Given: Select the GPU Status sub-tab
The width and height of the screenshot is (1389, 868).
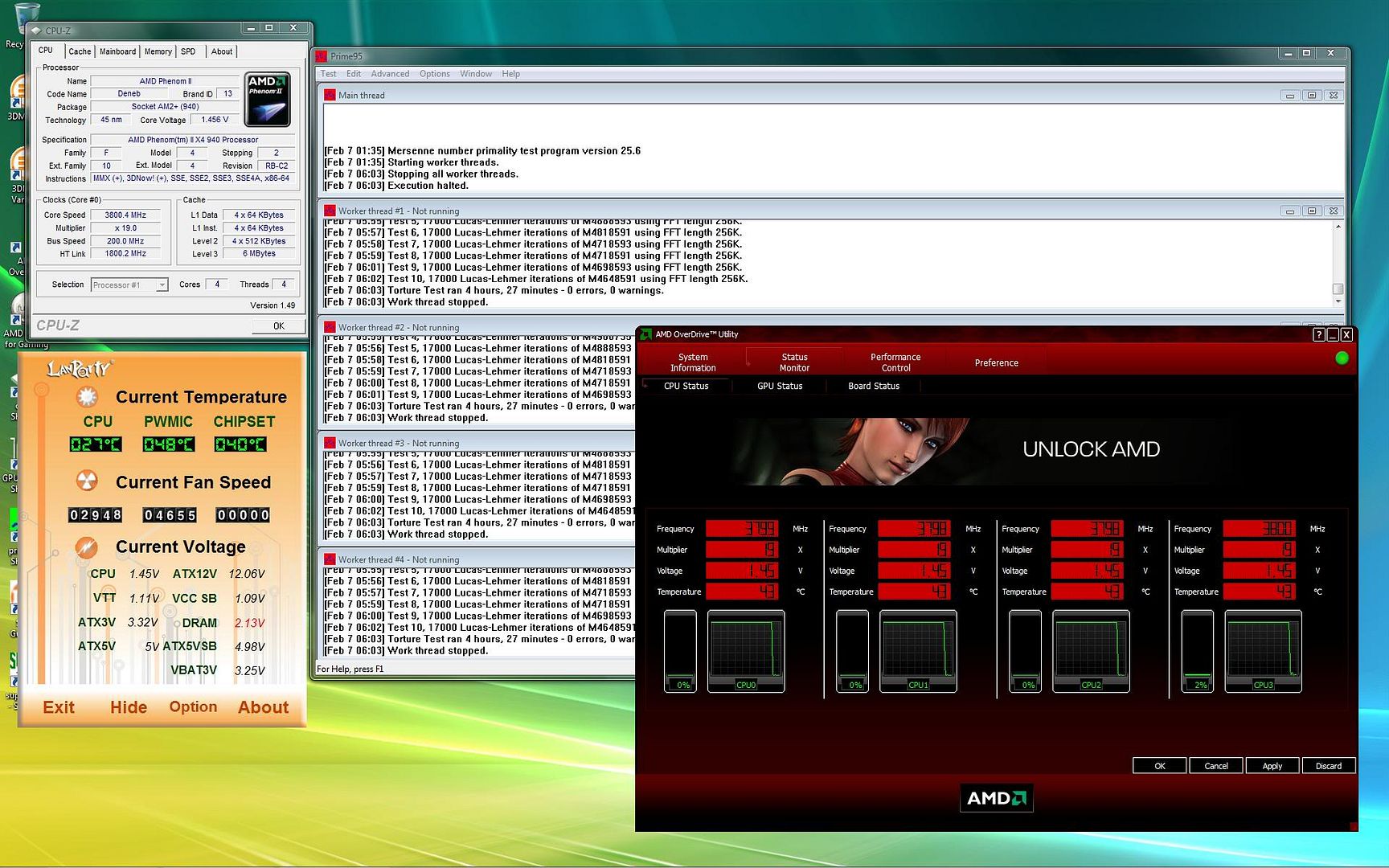Looking at the screenshot, I should tap(780, 386).
